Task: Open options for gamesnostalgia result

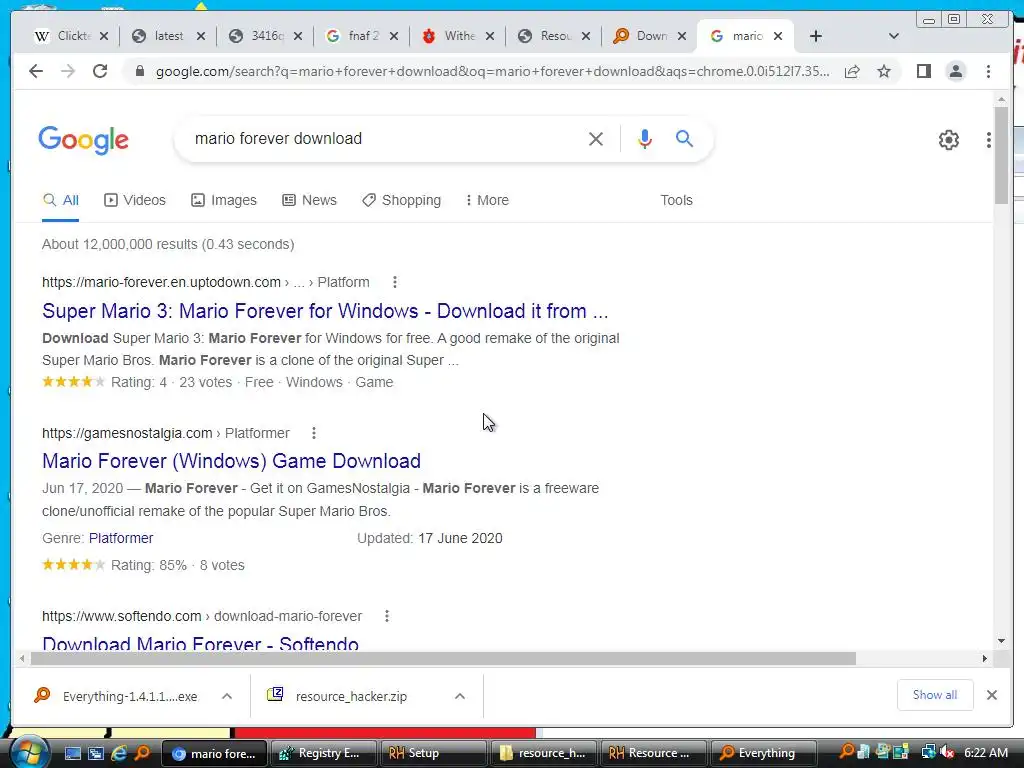Action: coord(314,433)
